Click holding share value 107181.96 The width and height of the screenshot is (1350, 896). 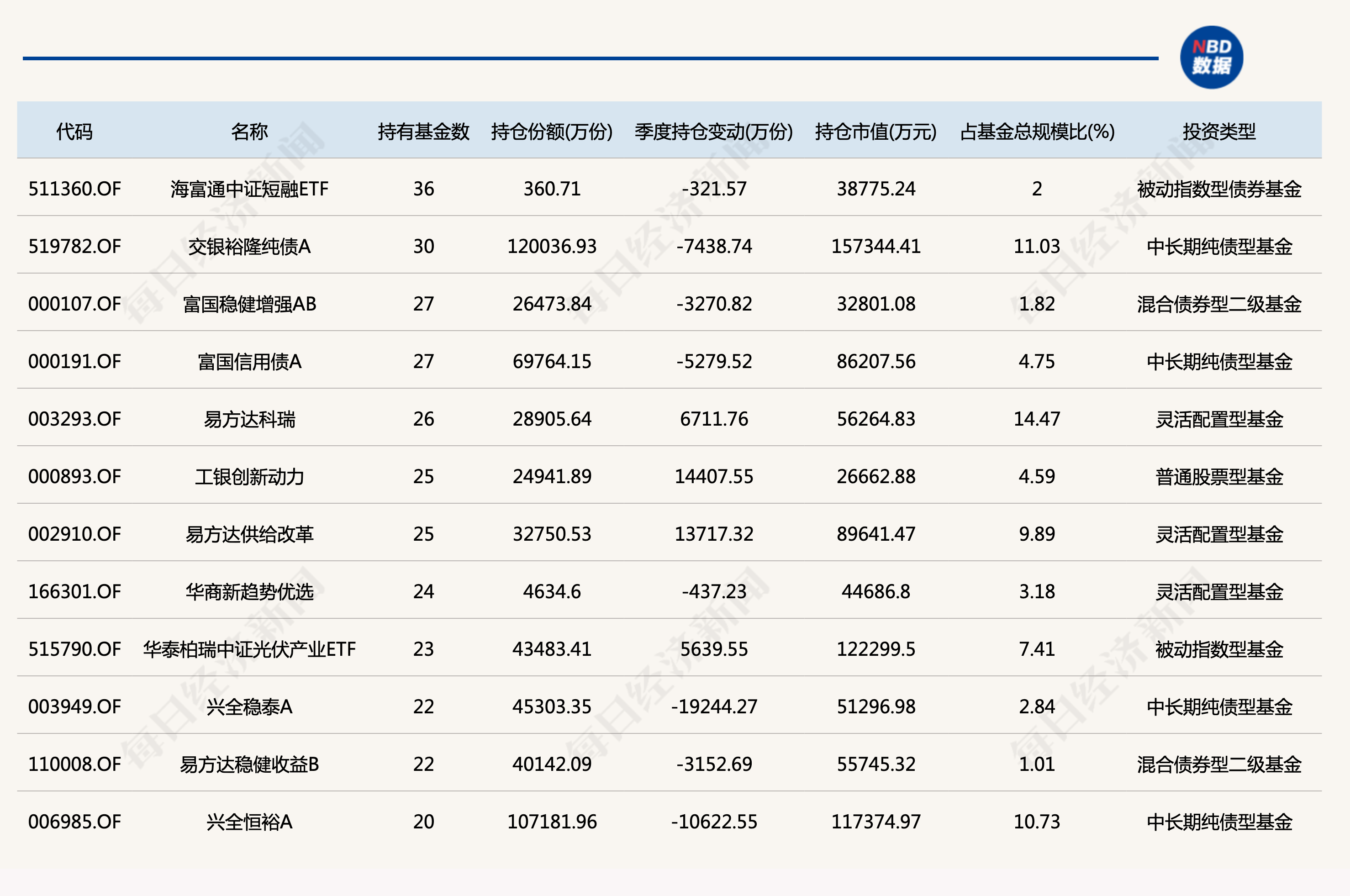tap(552, 822)
